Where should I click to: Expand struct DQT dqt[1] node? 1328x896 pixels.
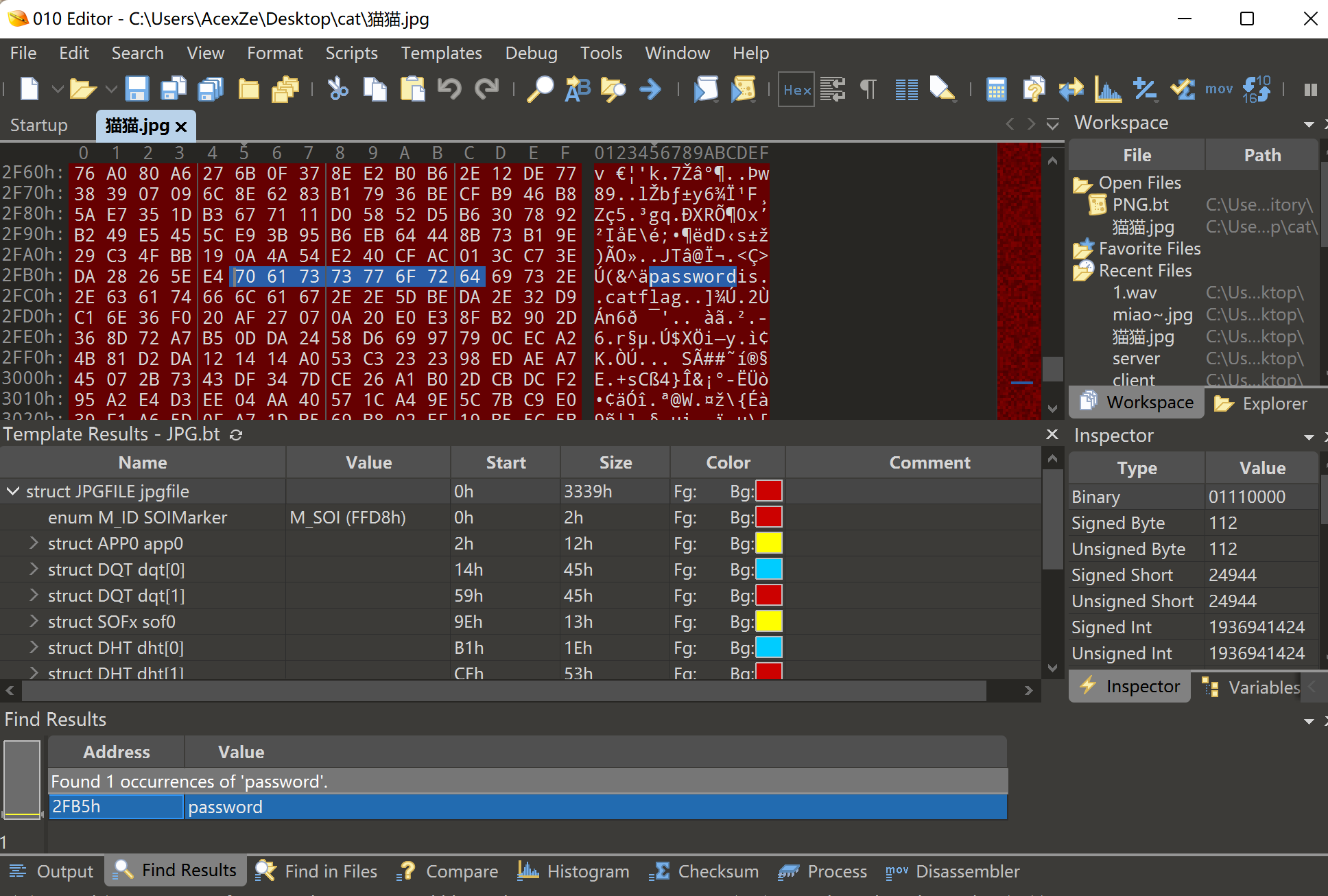[33, 596]
